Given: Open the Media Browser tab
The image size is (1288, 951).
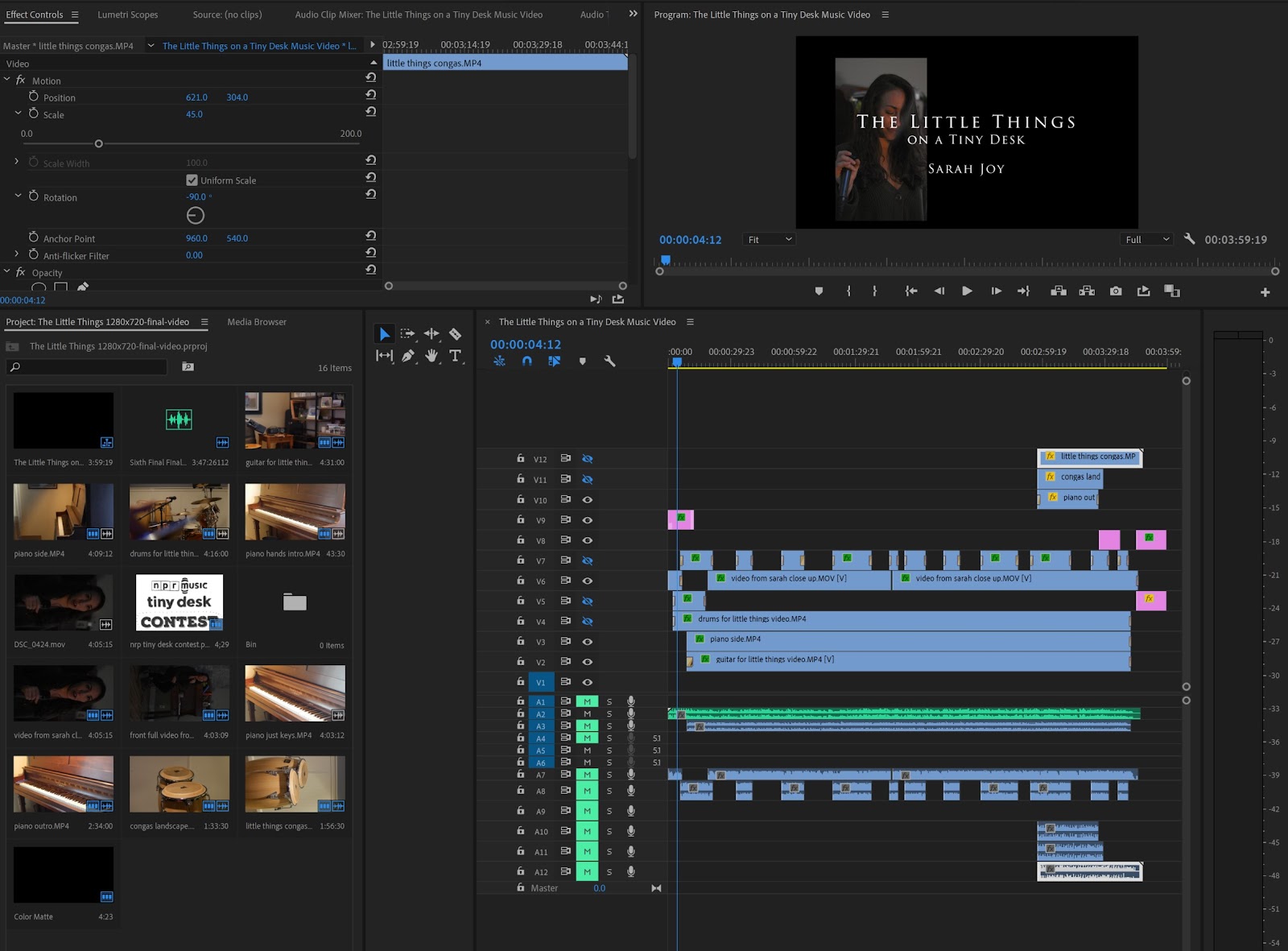Looking at the screenshot, I should [257, 322].
